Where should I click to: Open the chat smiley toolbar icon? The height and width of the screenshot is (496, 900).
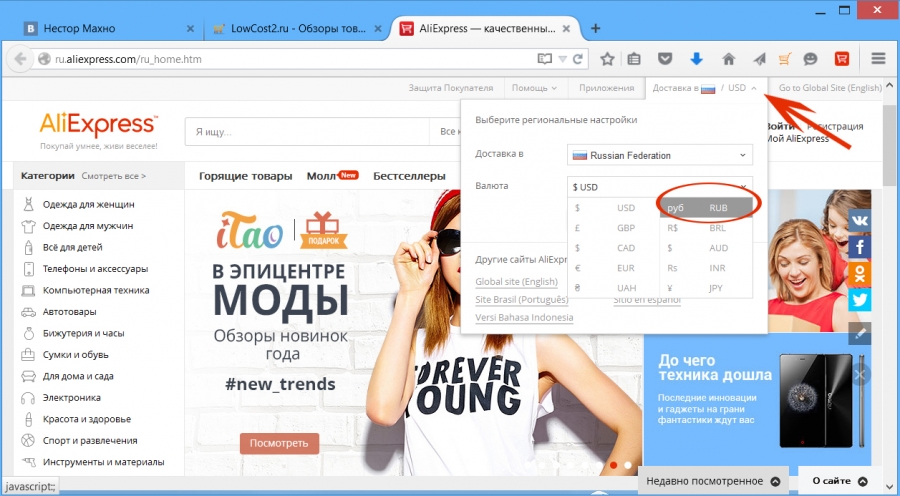810,59
